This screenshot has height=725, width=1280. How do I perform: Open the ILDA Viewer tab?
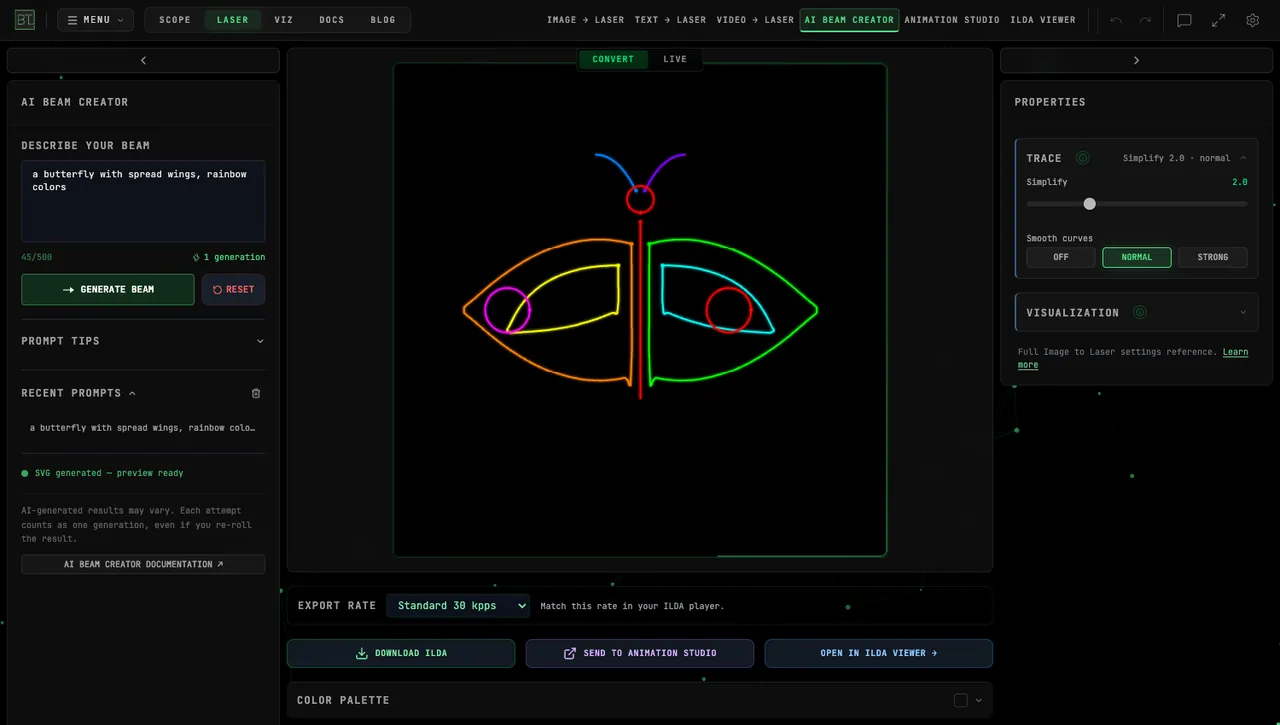[x=1043, y=20]
